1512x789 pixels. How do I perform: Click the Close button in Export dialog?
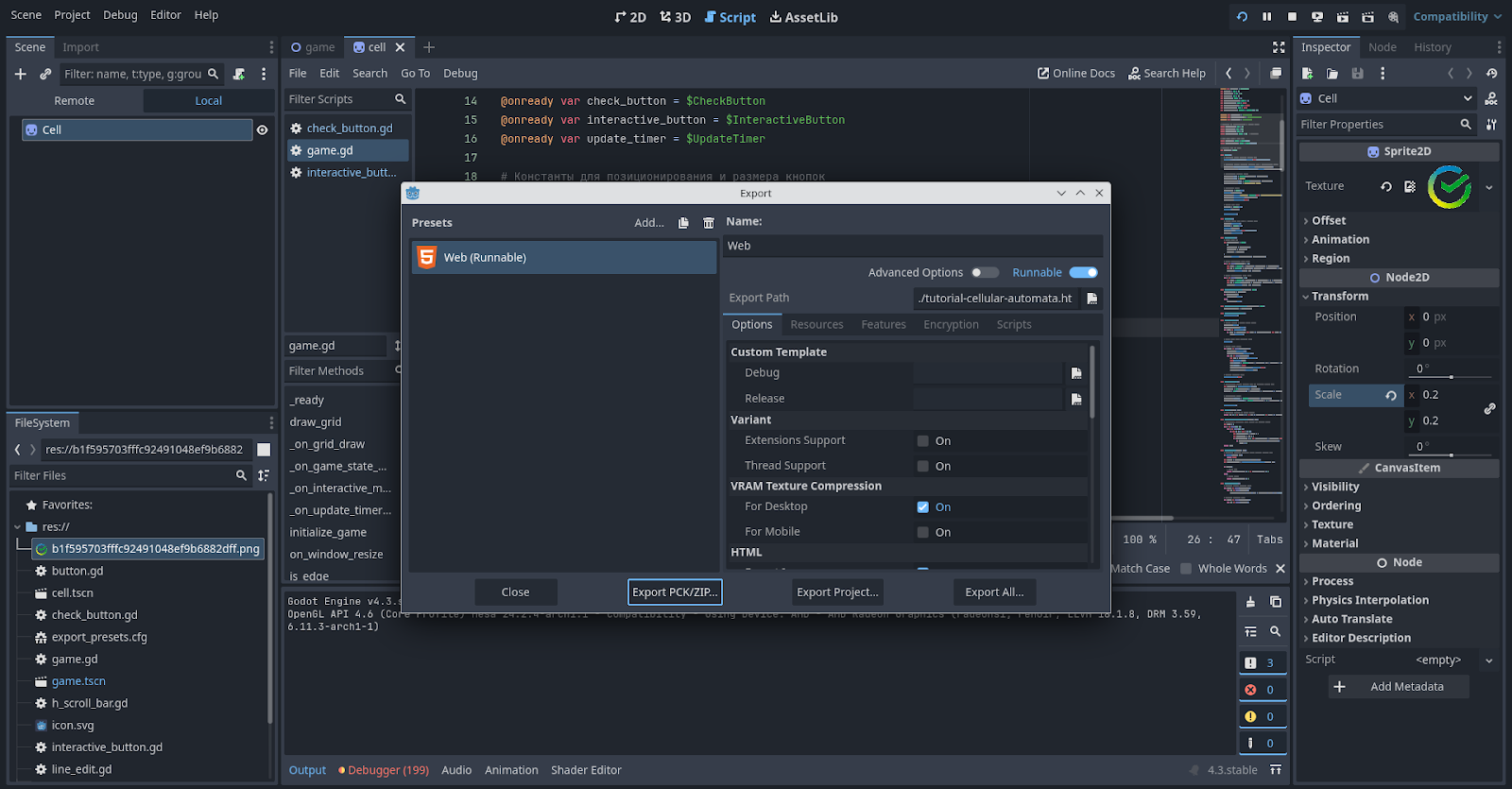click(x=515, y=592)
